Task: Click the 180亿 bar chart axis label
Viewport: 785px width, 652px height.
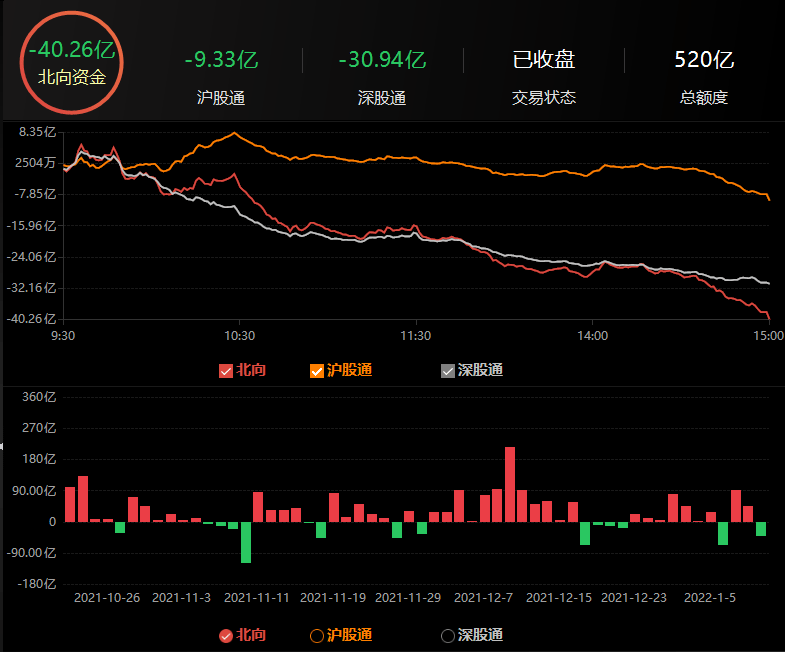Action: [x=39, y=459]
